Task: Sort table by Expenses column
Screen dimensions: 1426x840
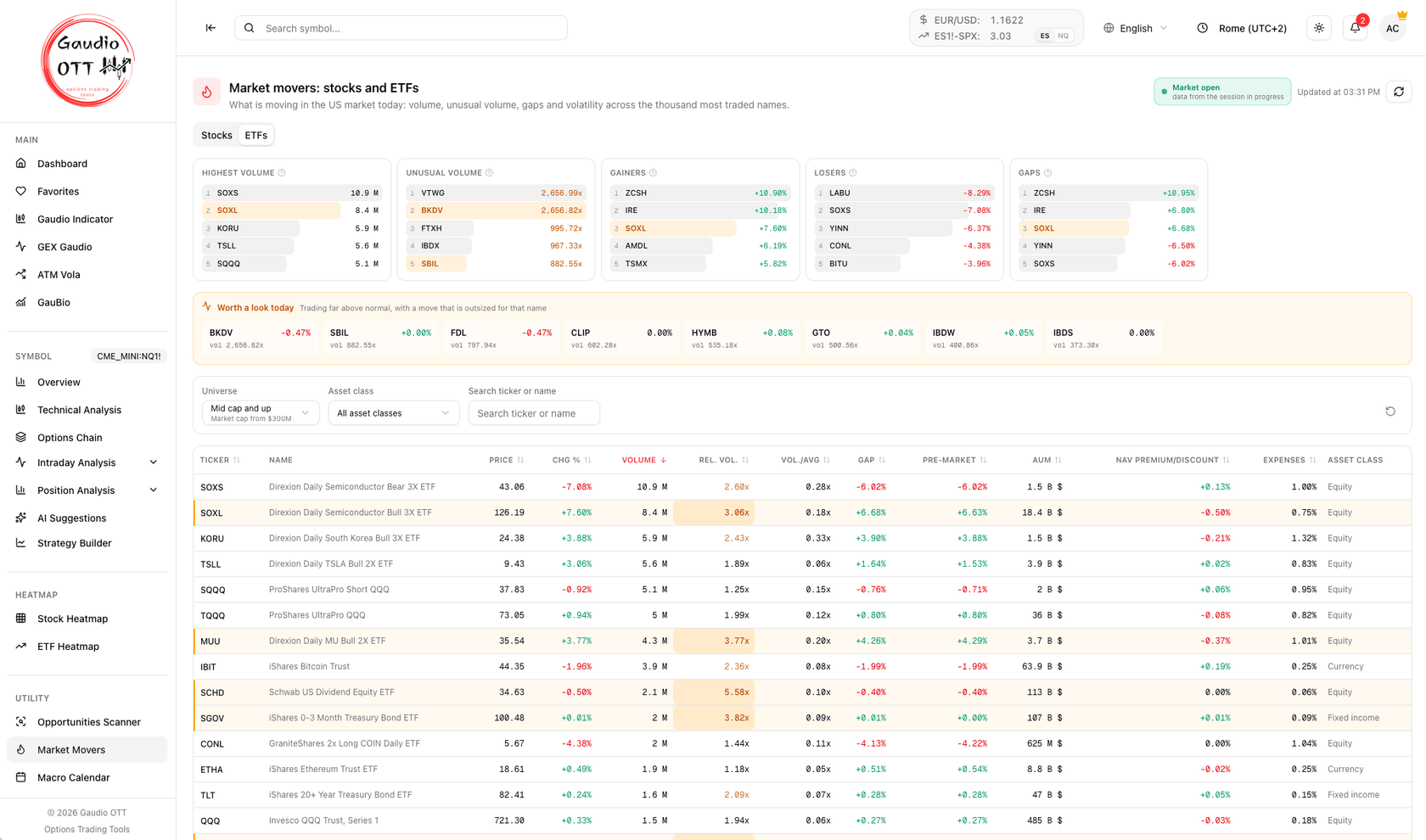Action: [x=1289, y=460]
